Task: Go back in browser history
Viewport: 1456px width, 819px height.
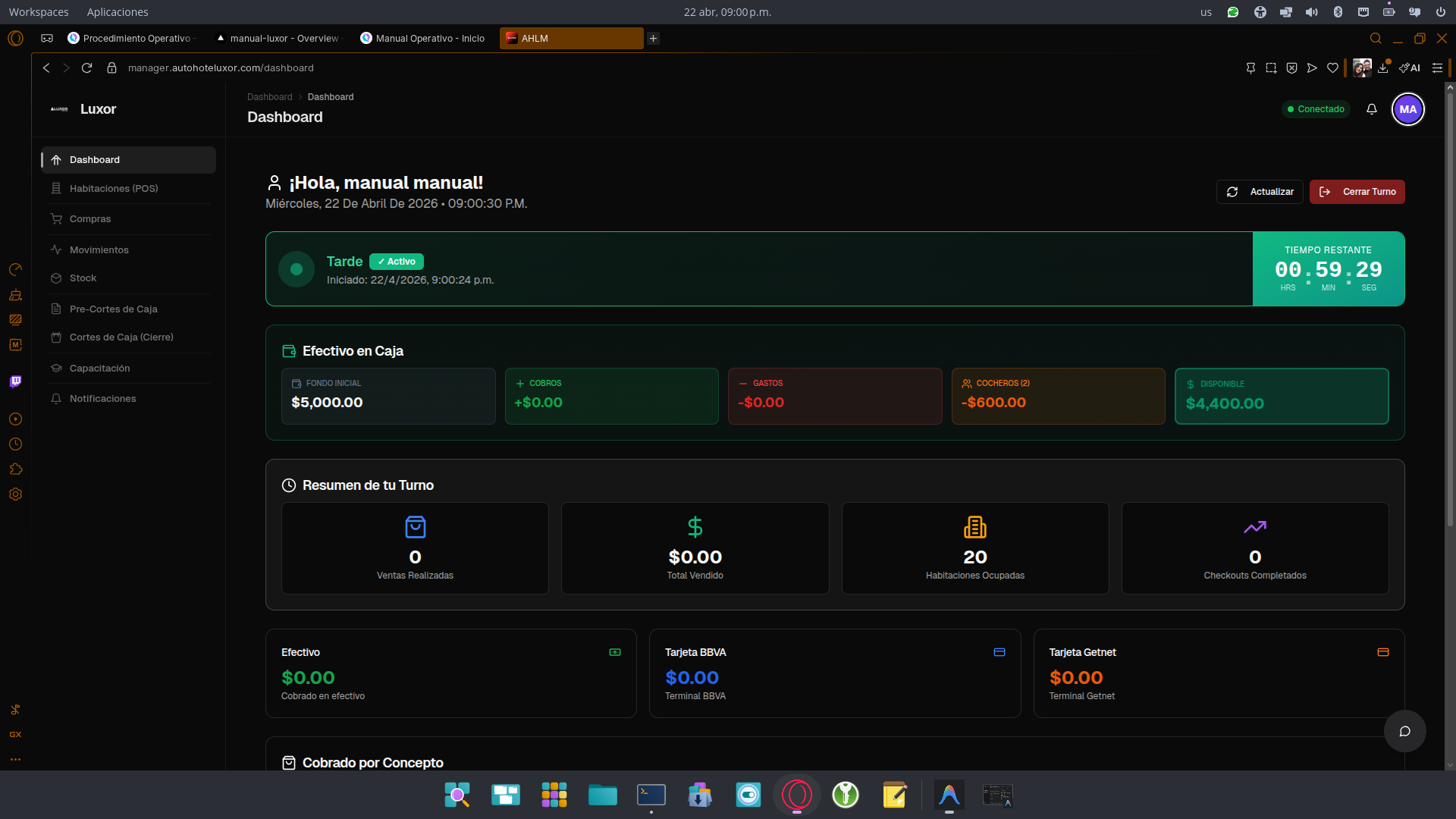Action: click(x=46, y=68)
